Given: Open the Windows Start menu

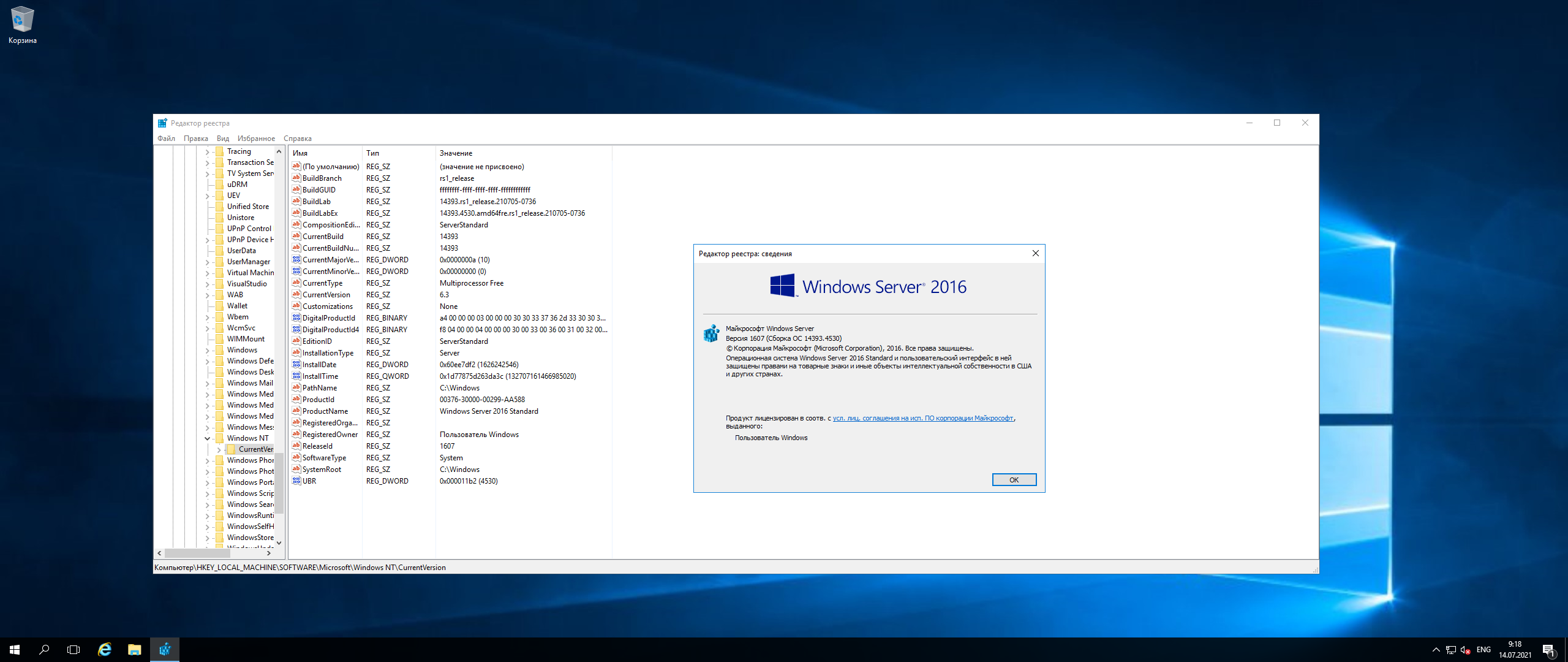Looking at the screenshot, I should point(15,650).
